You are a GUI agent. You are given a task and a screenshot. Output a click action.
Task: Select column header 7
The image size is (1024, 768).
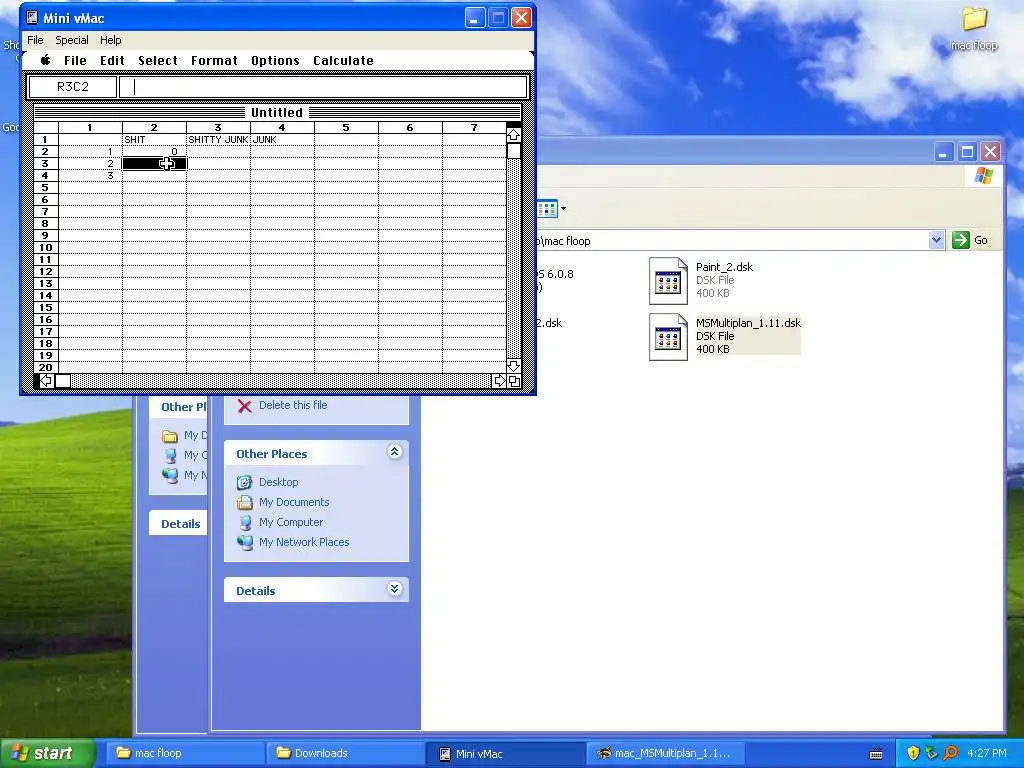click(x=474, y=128)
